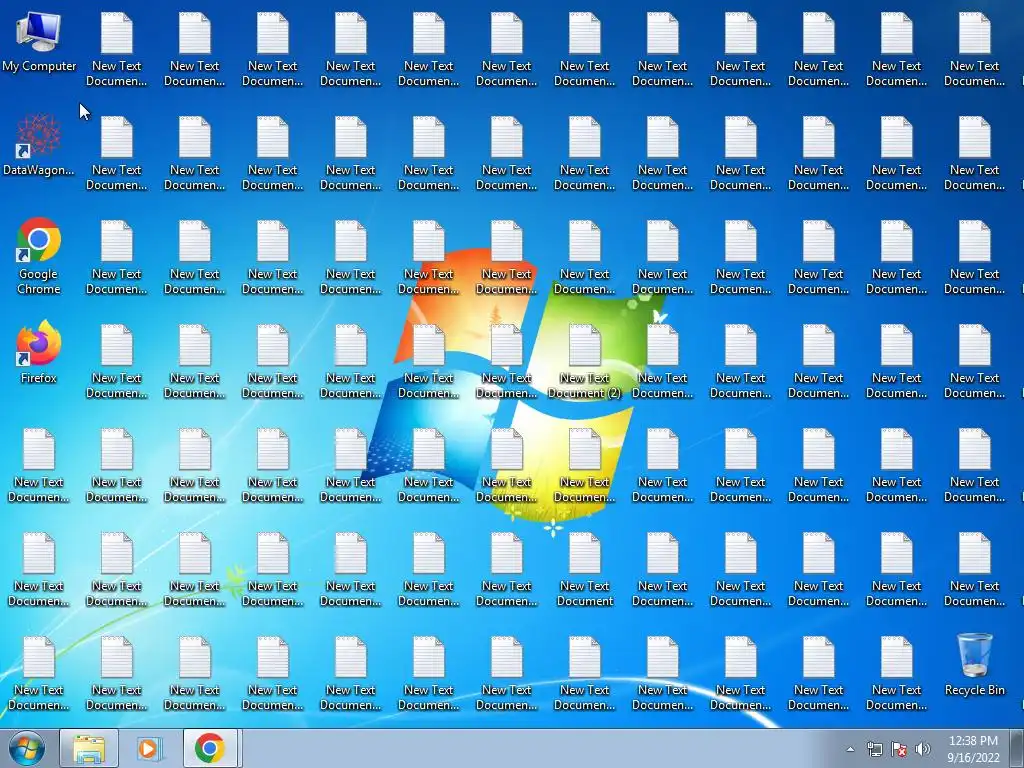
Task: Select the New Text Document (2) file
Action: point(584,362)
